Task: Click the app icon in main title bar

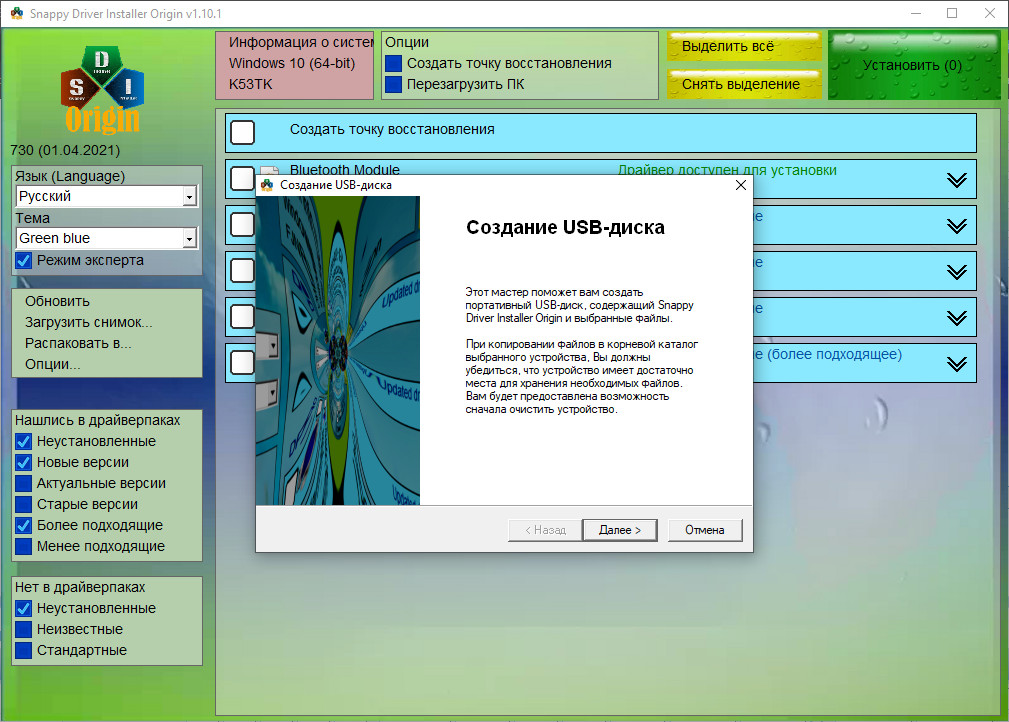Action: [x=15, y=13]
